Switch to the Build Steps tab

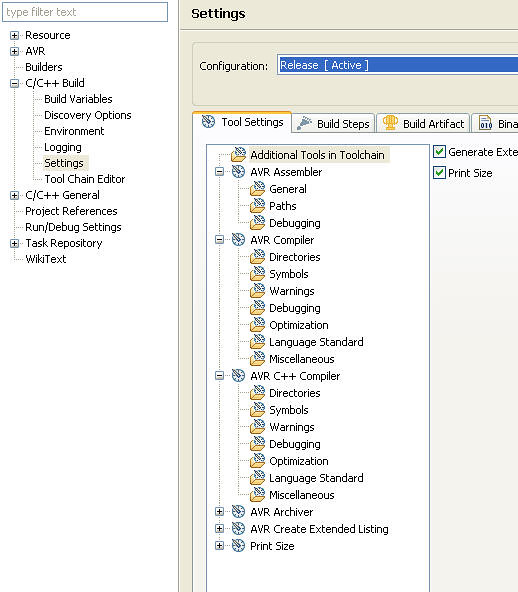tap(334, 123)
